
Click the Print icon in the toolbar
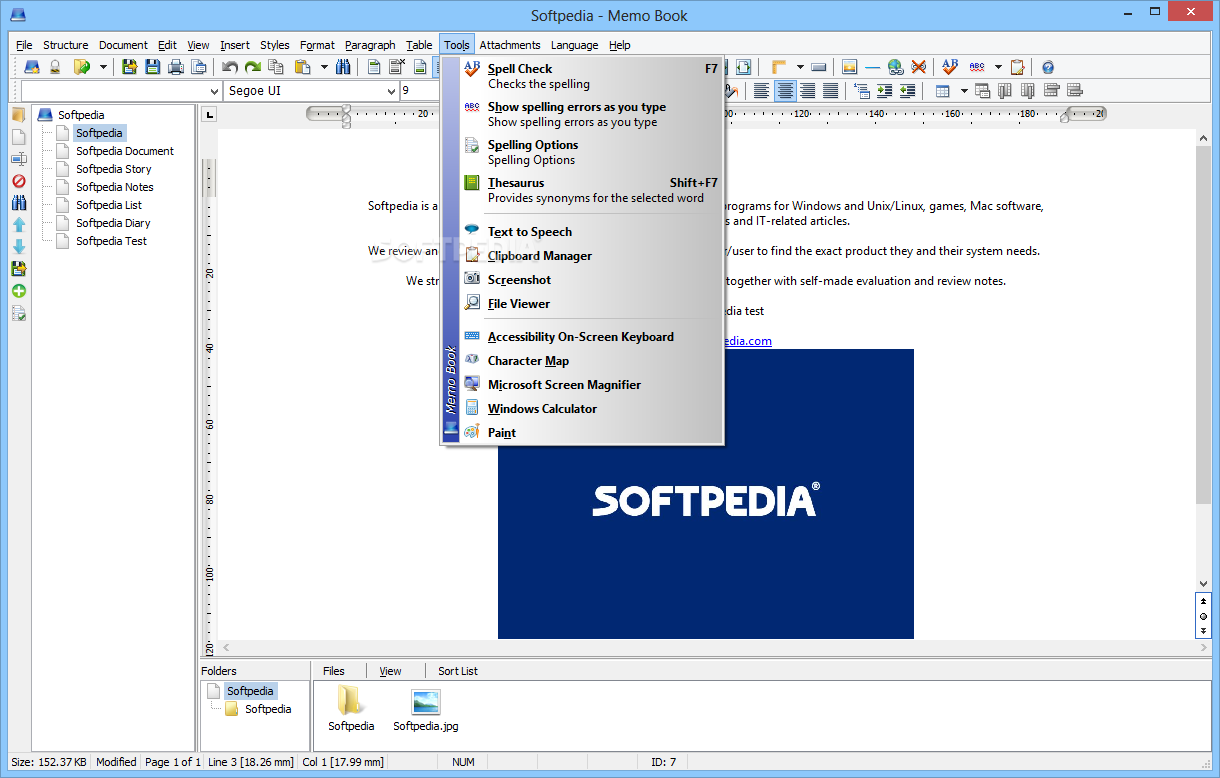click(x=176, y=67)
